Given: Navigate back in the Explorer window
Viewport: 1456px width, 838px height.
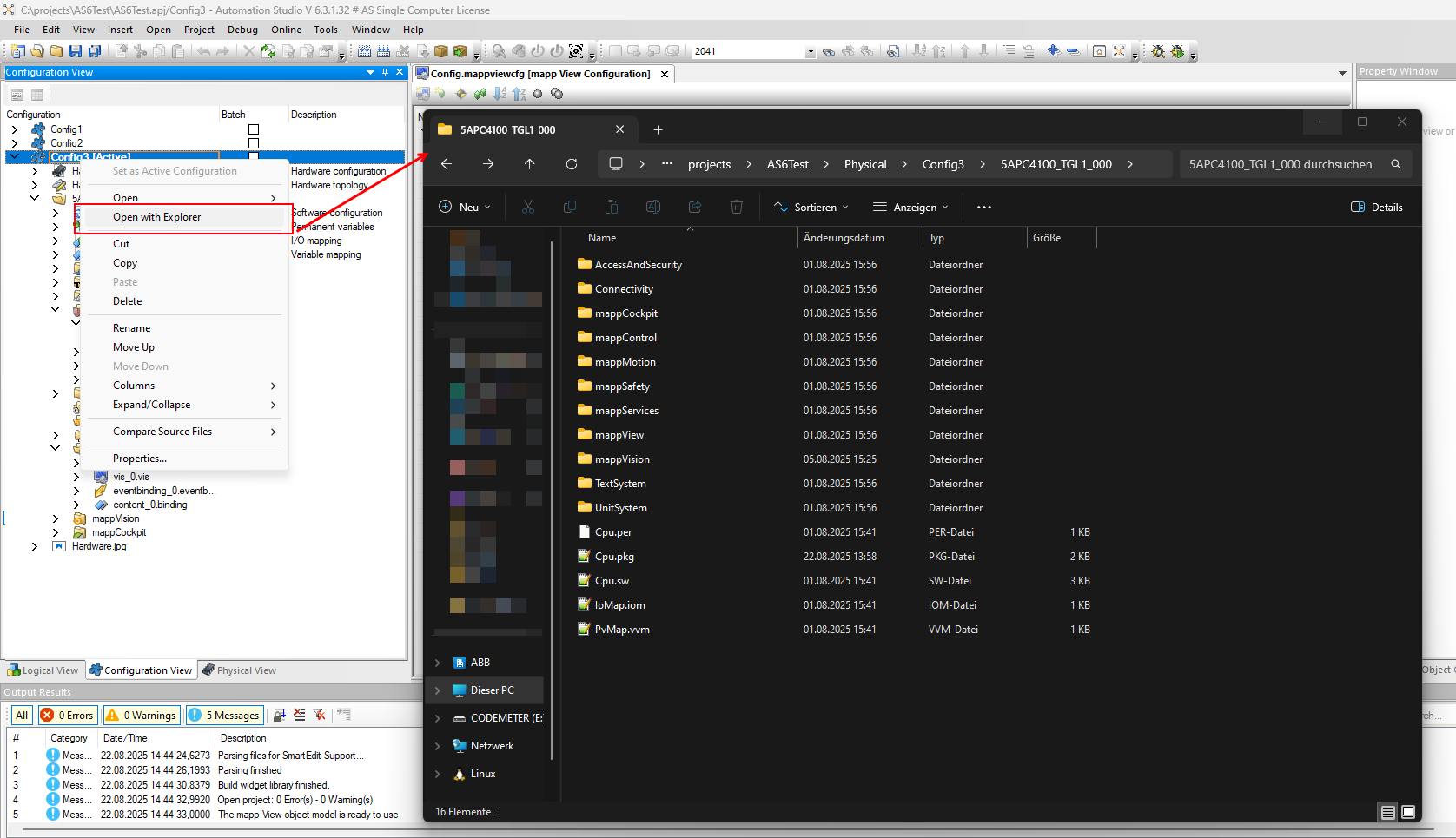Looking at the screenshot, I should coord(447,164).
